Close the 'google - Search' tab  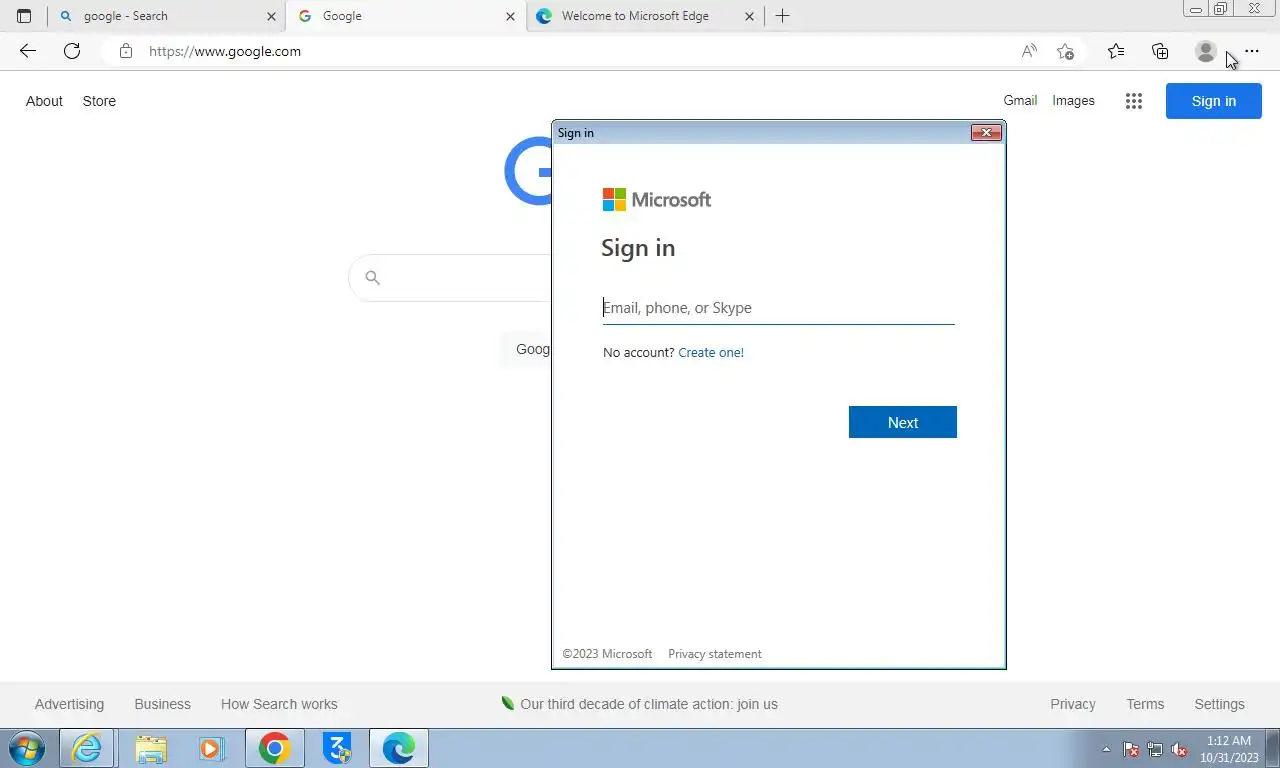pyautogui.click(x=271, y=16)
